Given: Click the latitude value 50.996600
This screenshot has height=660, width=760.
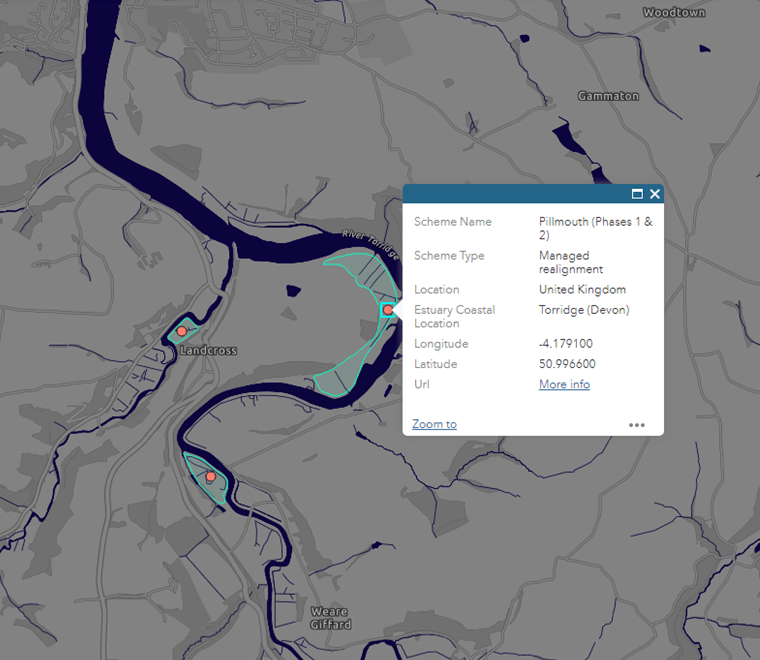Looking at the screenshot, I should tap(567, 364).
